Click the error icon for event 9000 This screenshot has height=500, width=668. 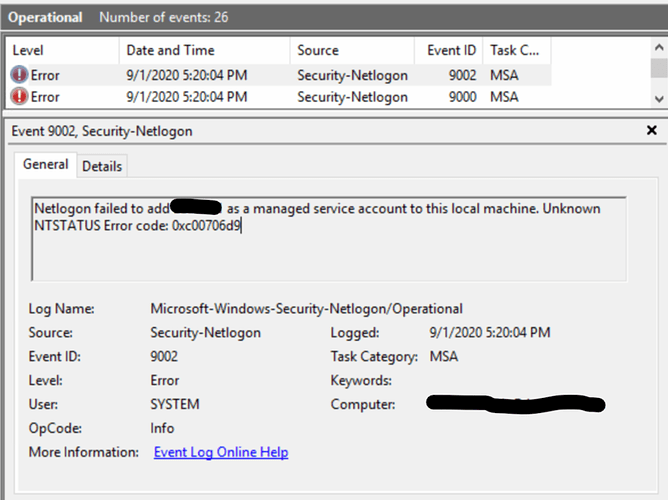(20, 97)
